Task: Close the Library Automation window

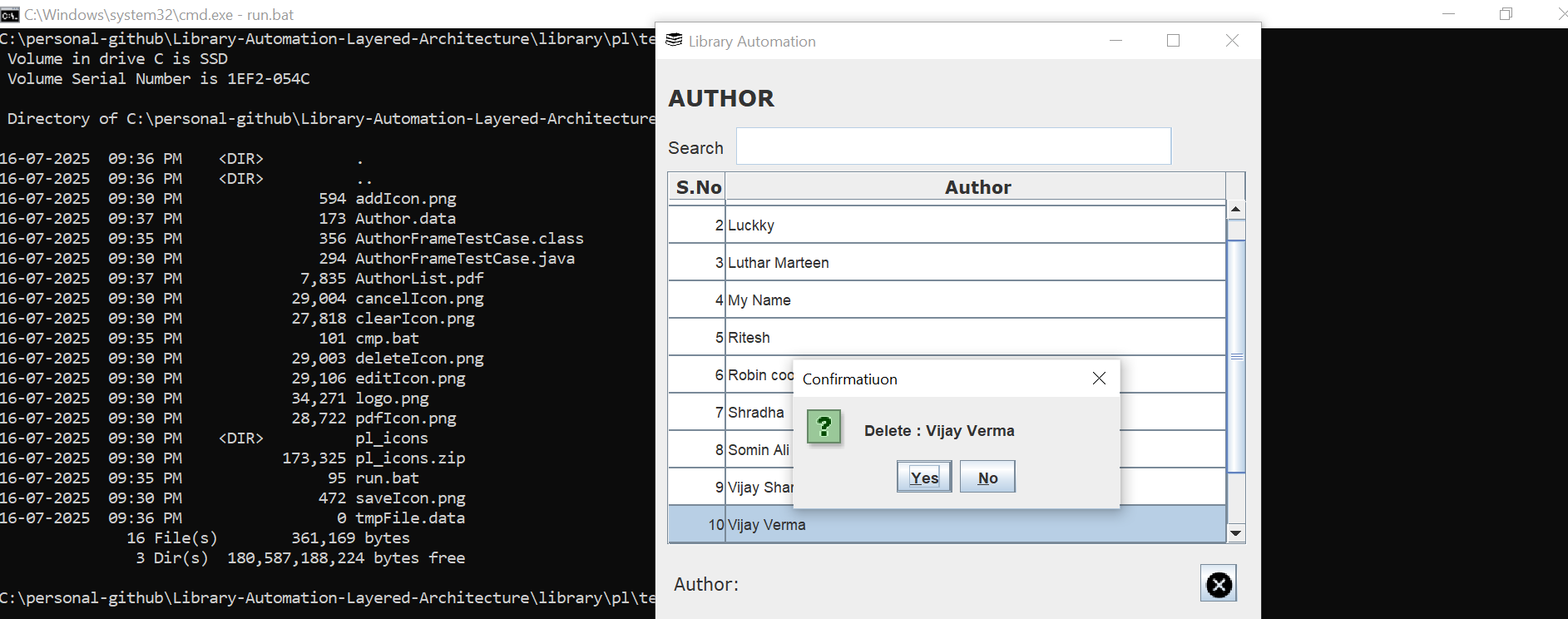Action: 1232,40
